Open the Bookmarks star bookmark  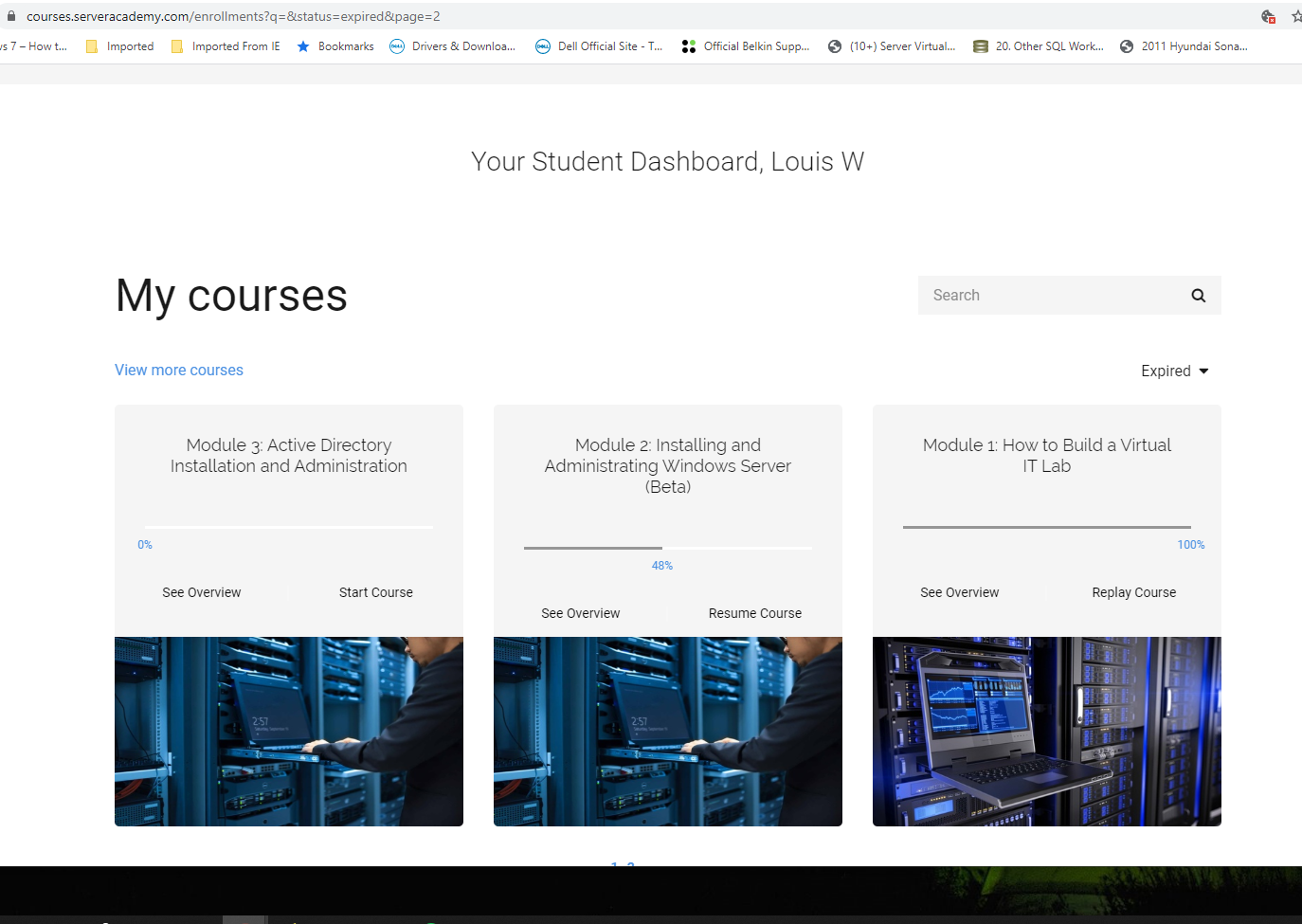click(x=335, y=46)
